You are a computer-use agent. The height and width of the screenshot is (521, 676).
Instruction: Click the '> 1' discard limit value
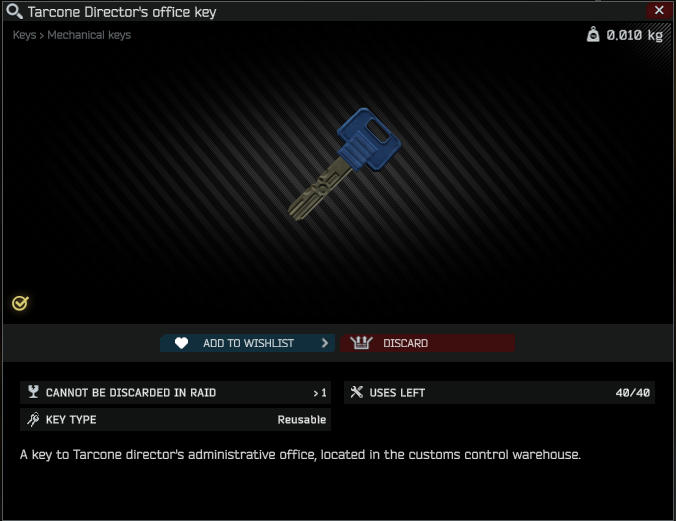tap(320, 393)
